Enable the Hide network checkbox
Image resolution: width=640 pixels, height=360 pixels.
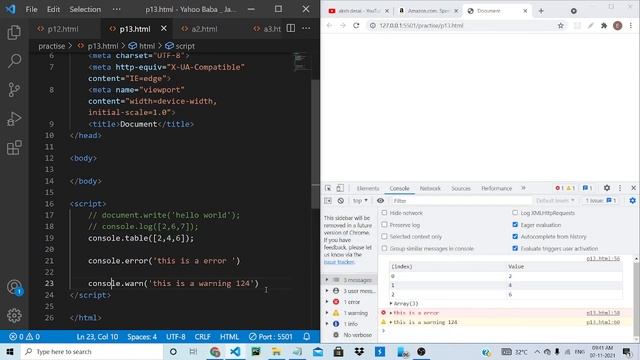[x=384, y=213]
